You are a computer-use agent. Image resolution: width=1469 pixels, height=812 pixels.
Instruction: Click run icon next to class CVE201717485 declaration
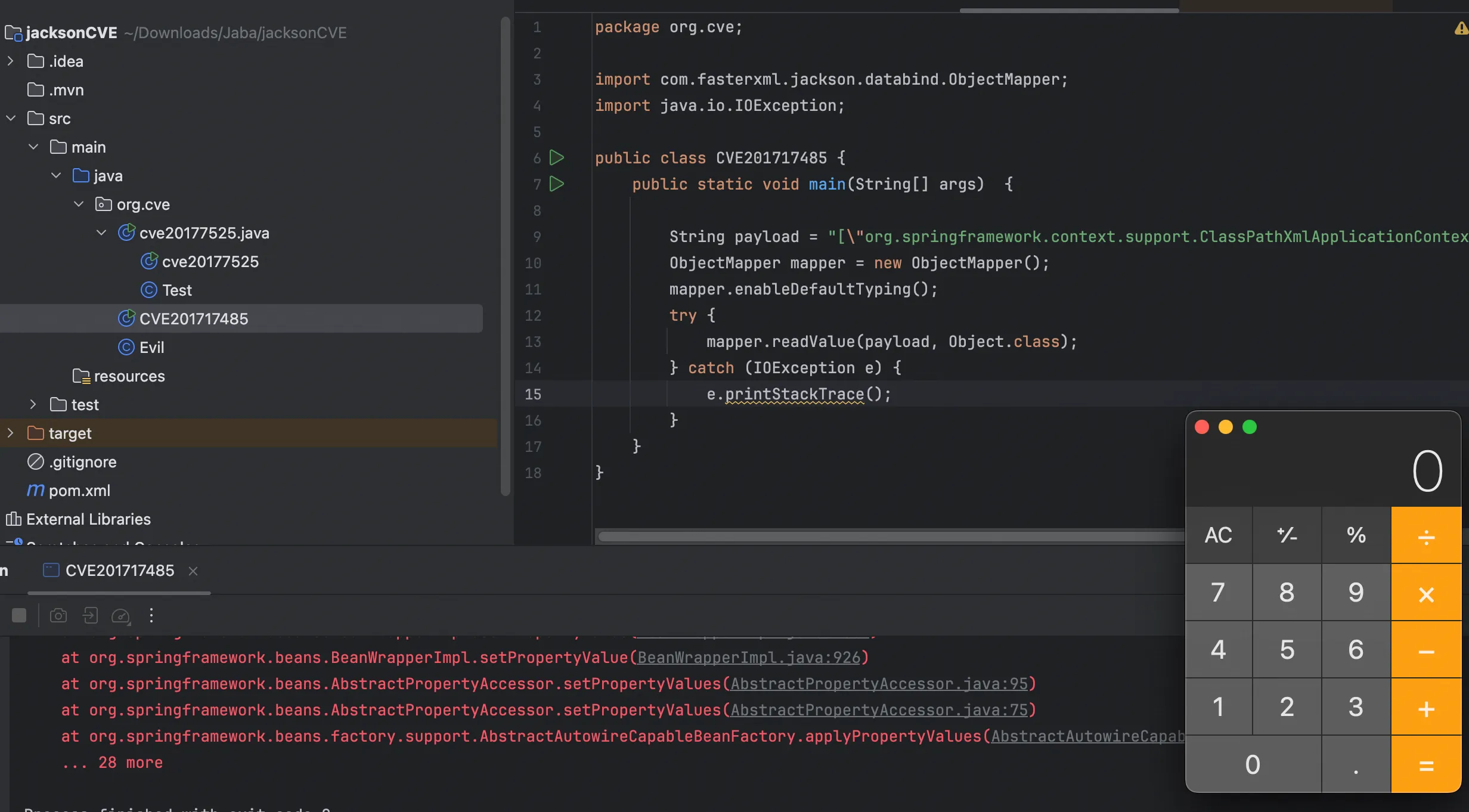(556, 157)
